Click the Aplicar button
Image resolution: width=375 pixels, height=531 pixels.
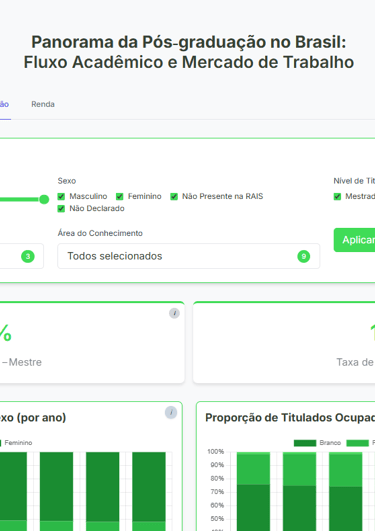point(354,240)
